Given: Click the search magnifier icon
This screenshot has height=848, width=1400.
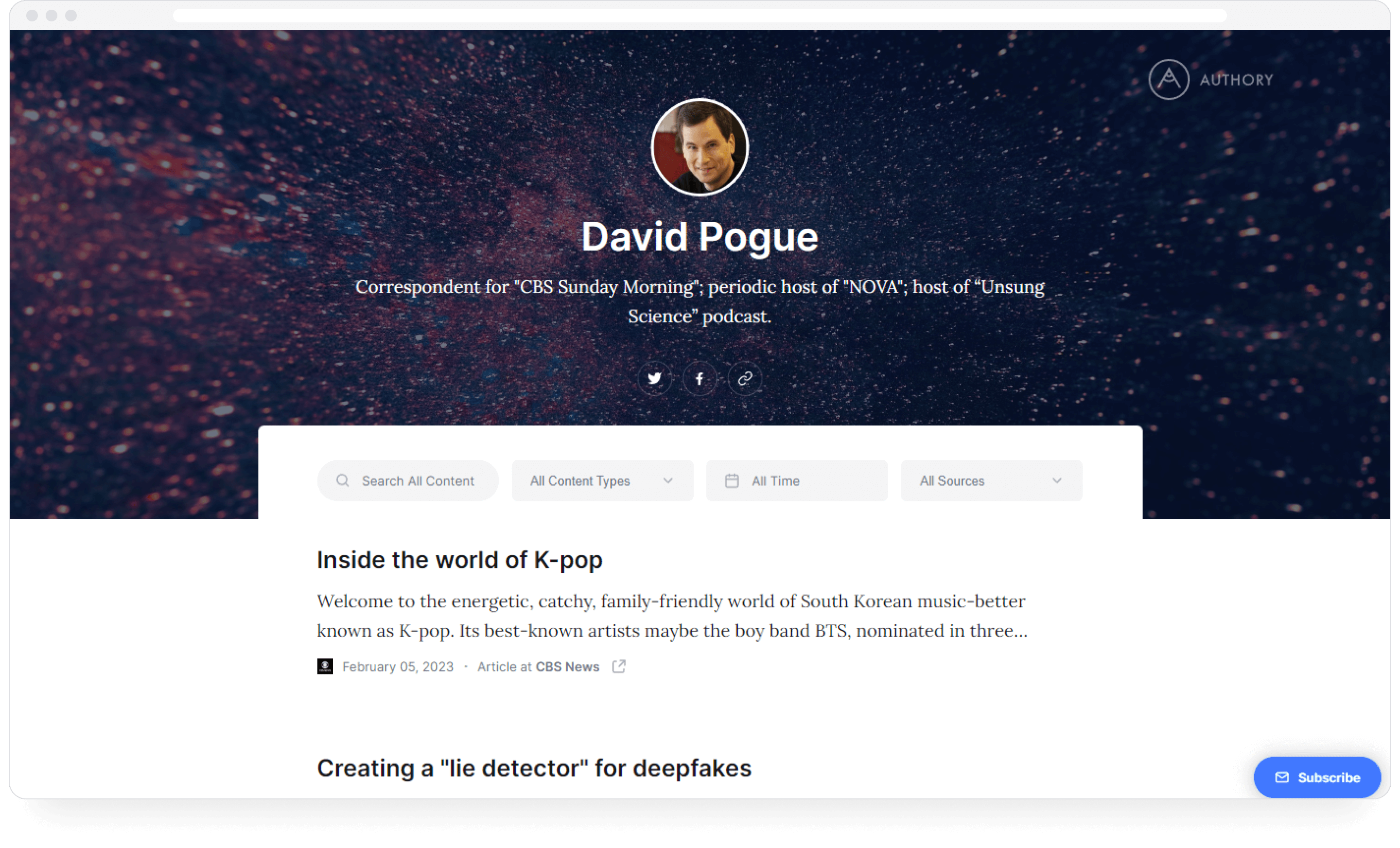Looking at the screenshot, I should coord(343,481).
